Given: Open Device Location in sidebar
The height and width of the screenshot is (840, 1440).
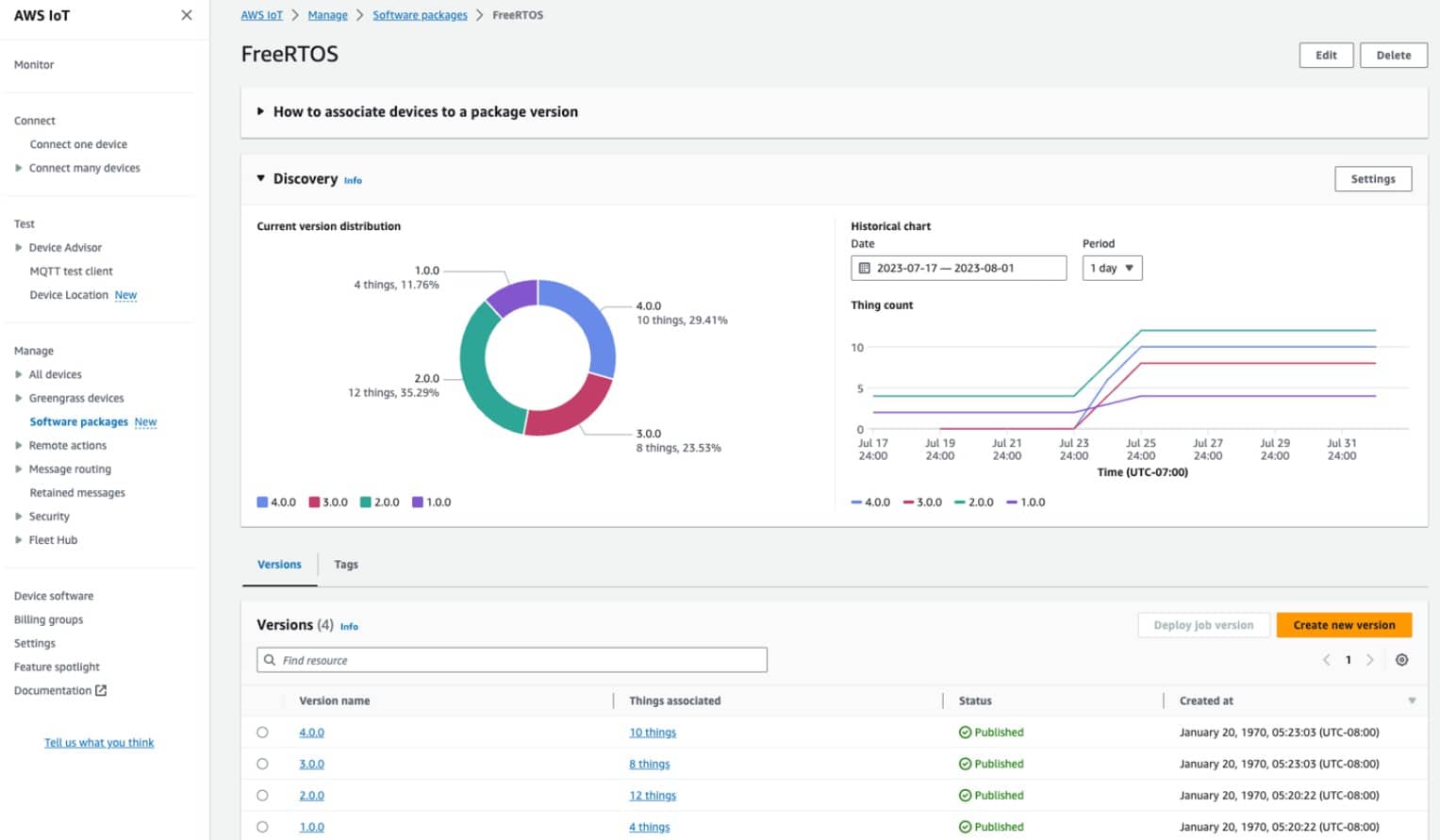Looking at the screenshot, I should (x=69, y=294).
